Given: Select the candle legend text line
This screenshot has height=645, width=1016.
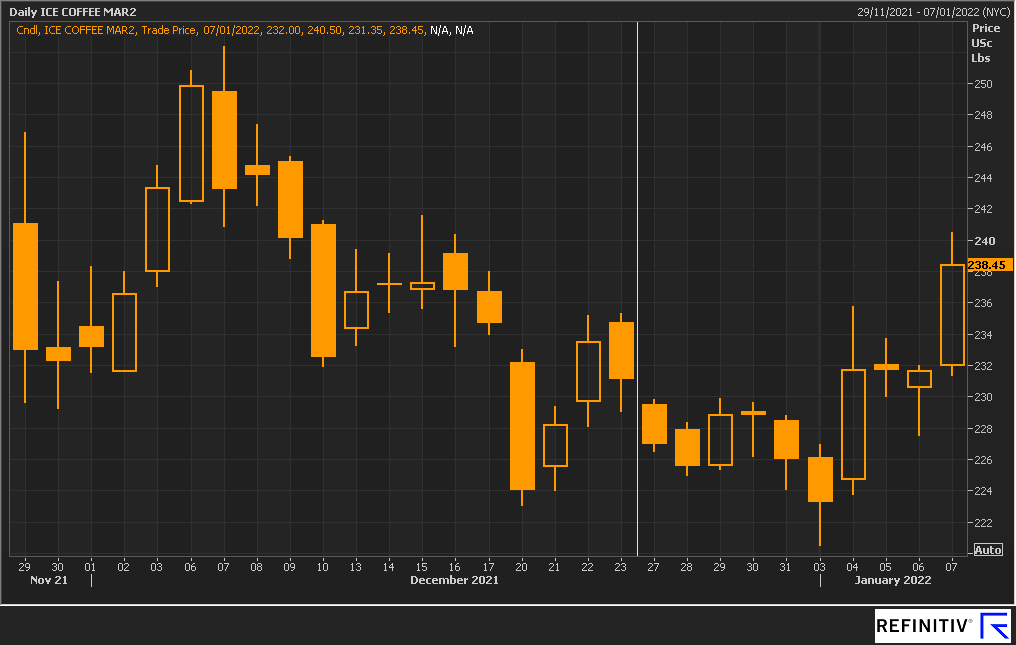Looking at the screenshot, I should coord(245,30).
